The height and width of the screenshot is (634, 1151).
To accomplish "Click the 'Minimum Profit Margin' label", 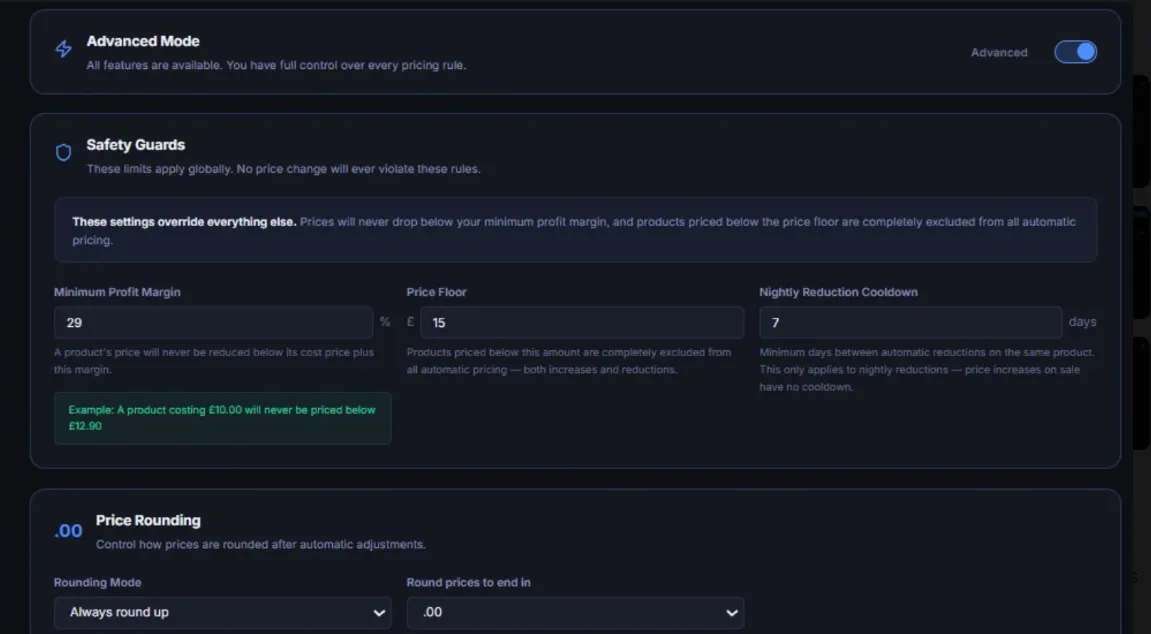I will pos(117,292).
